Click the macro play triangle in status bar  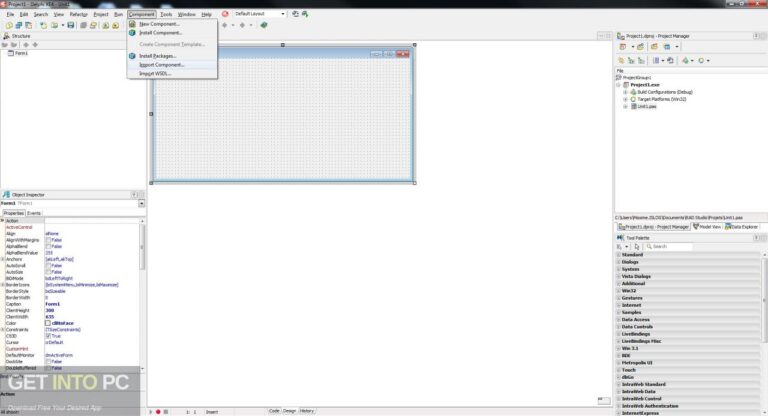click(150, 412)
